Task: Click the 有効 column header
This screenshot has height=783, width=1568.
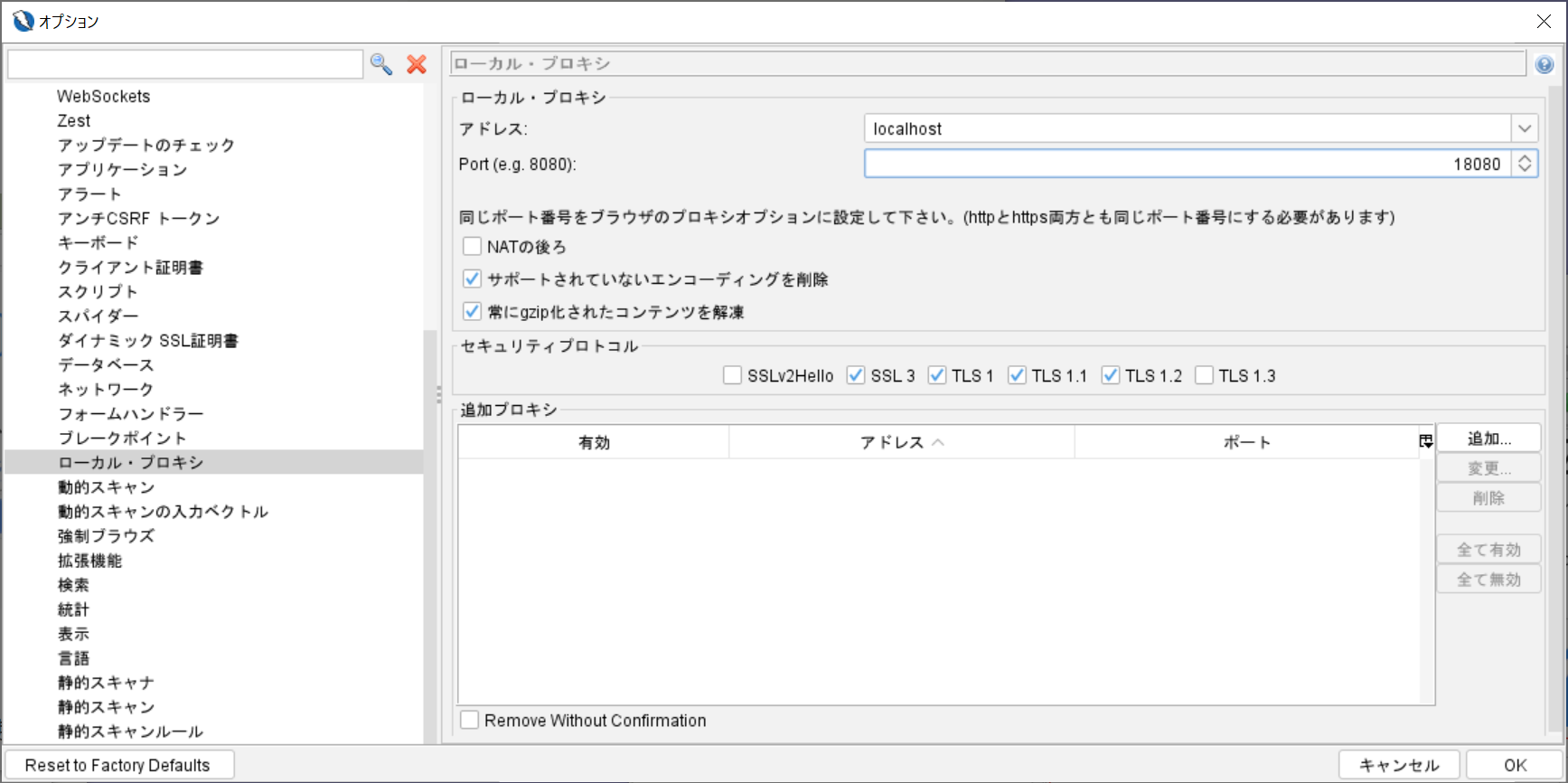Action: point(594,442)
